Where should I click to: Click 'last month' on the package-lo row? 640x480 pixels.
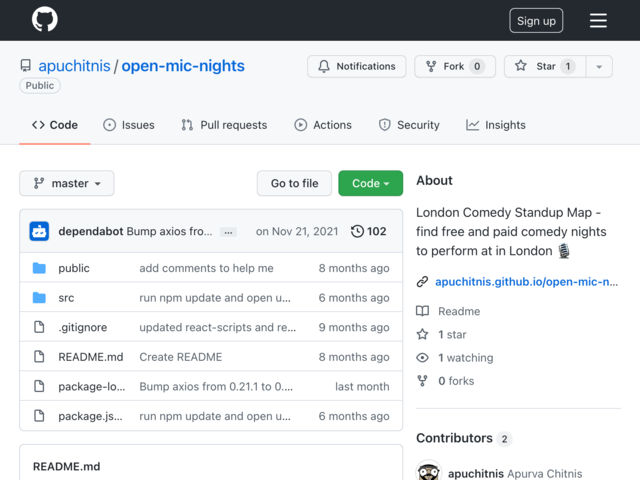362,386
